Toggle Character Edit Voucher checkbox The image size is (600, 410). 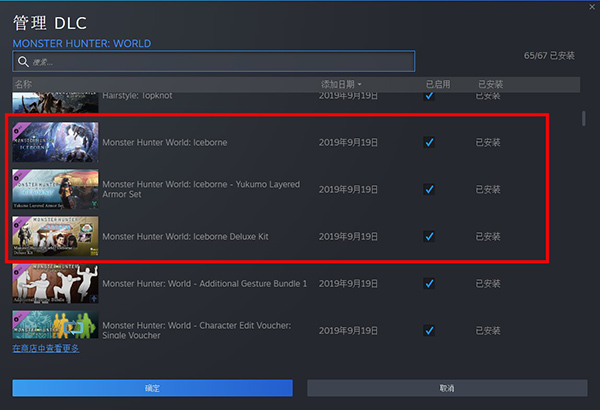[429, 330]
